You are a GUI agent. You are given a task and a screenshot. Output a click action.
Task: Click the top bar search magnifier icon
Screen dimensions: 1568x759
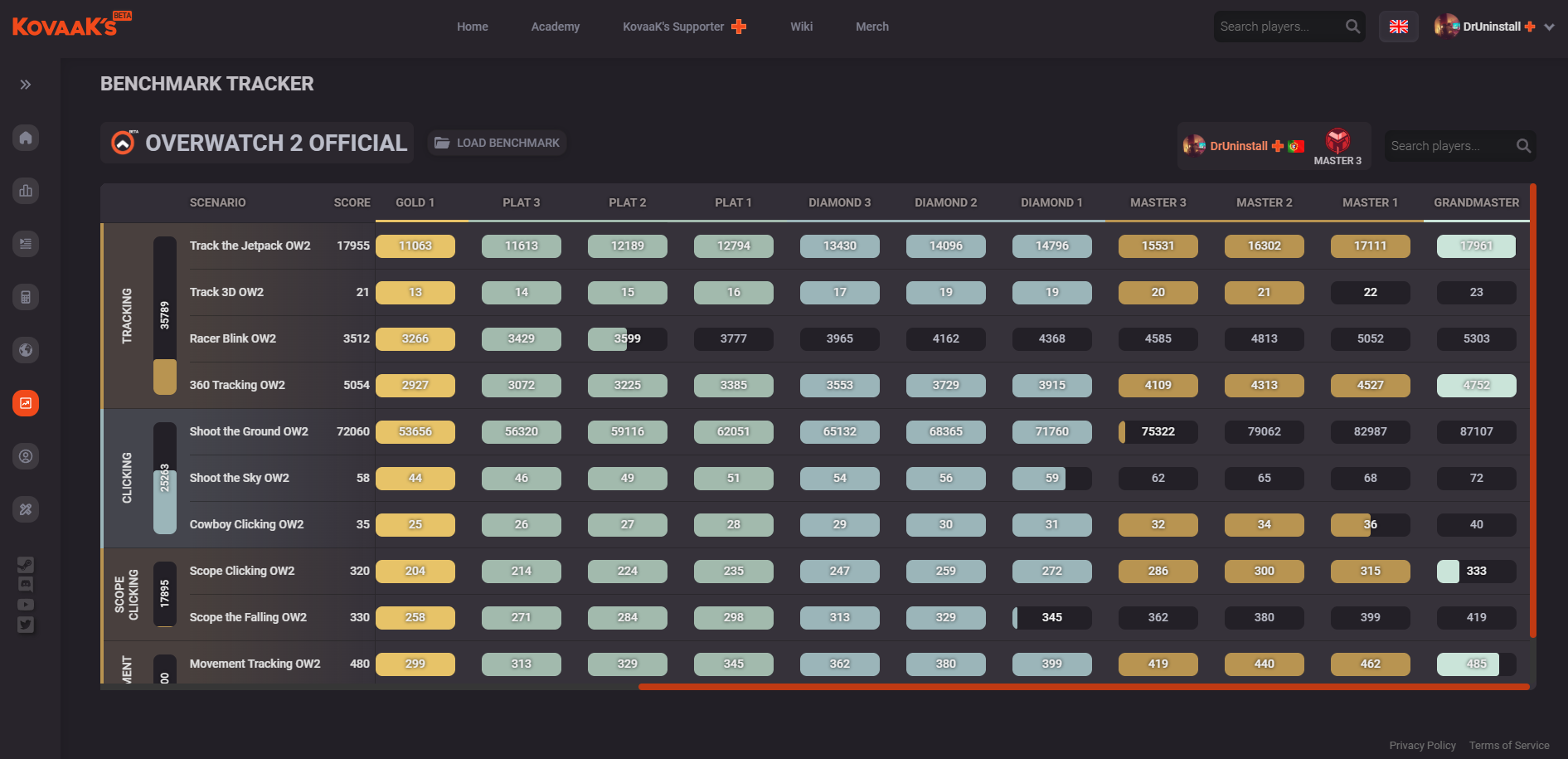coord(1352,27)
